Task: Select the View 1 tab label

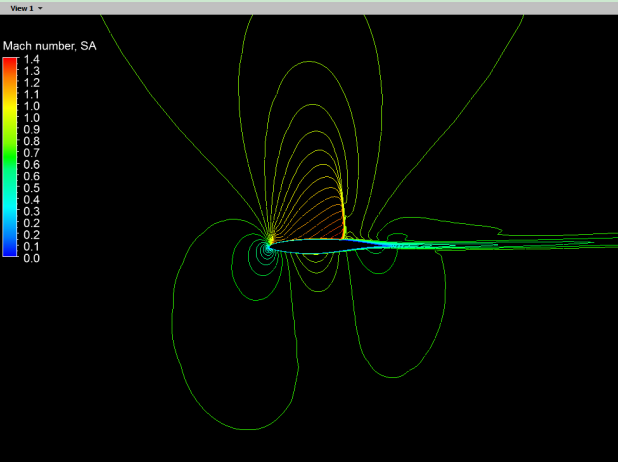Action: pyautogui.click(x=21, y=7)
